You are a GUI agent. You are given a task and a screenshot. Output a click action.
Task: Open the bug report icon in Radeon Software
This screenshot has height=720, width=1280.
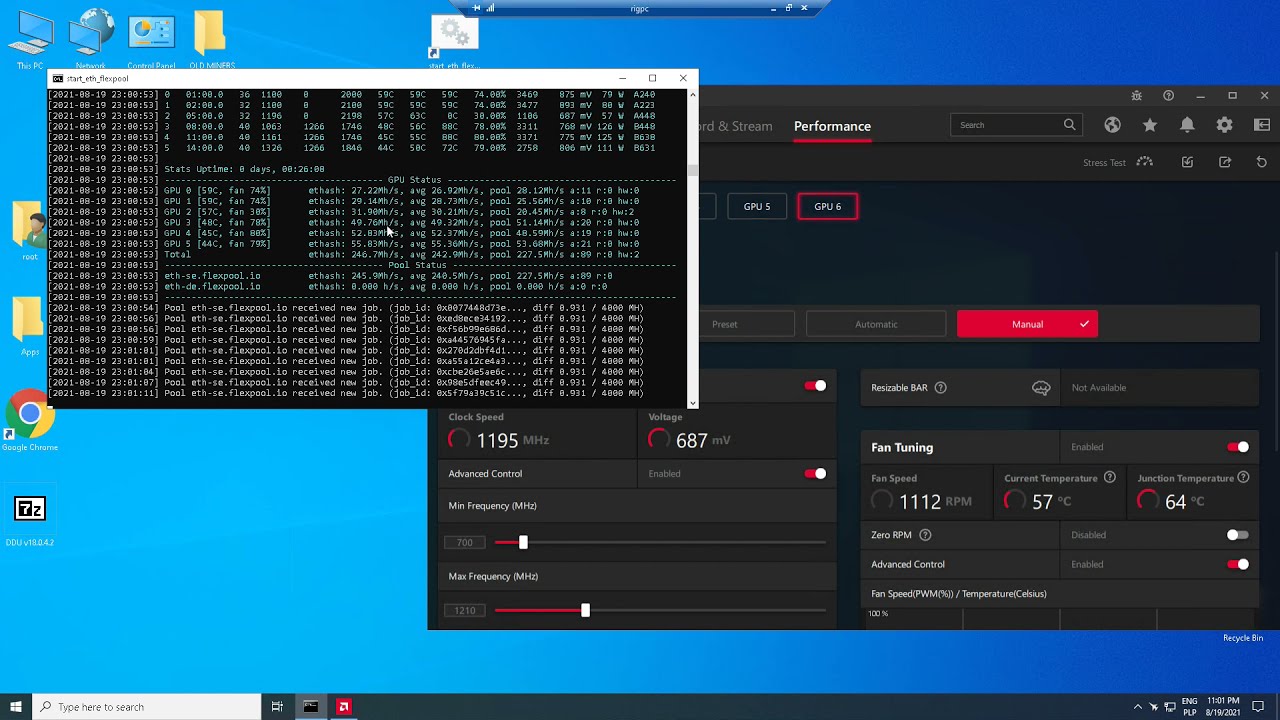[x=1136, y=96]
